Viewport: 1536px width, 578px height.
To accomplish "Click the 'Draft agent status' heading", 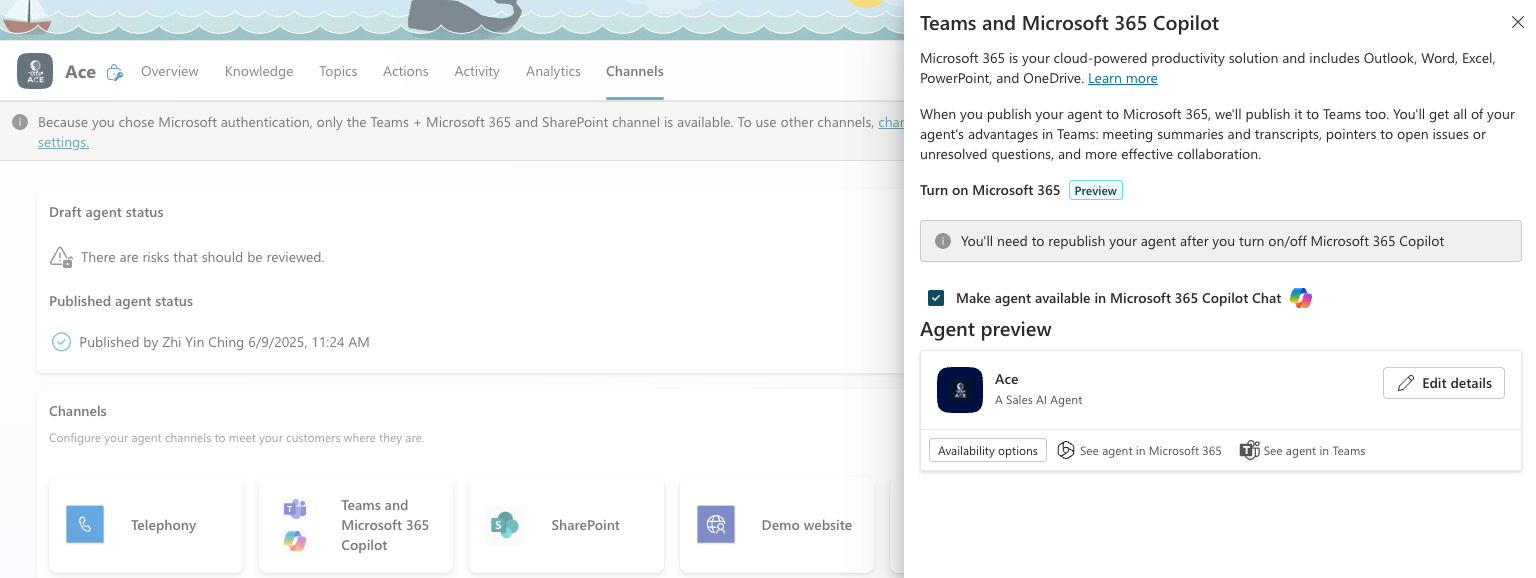I will pos(106,212).
